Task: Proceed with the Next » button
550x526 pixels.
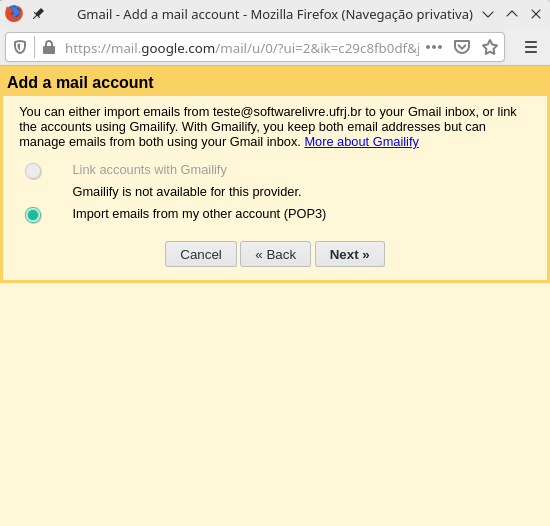Action: tap(350, 254)
